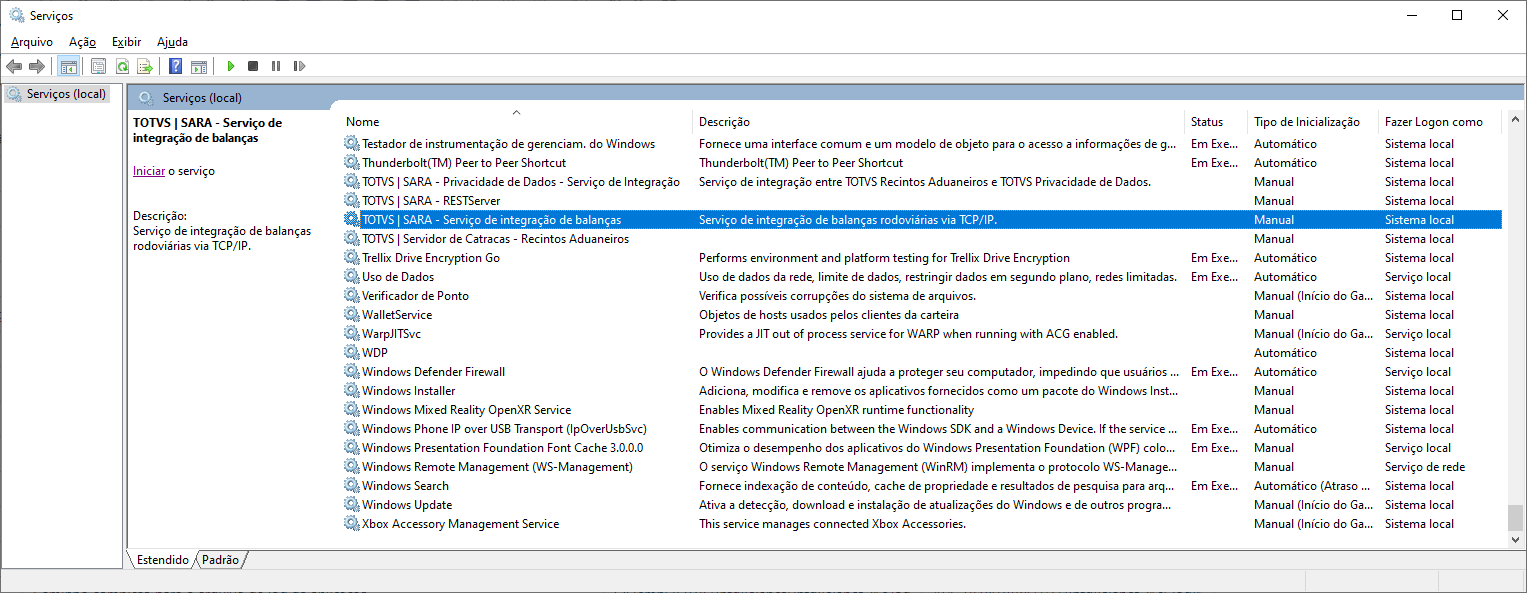The height and width of the screenshot is (593, 1527).
Task: Select the Windows Search service
Action: [921, 486]
